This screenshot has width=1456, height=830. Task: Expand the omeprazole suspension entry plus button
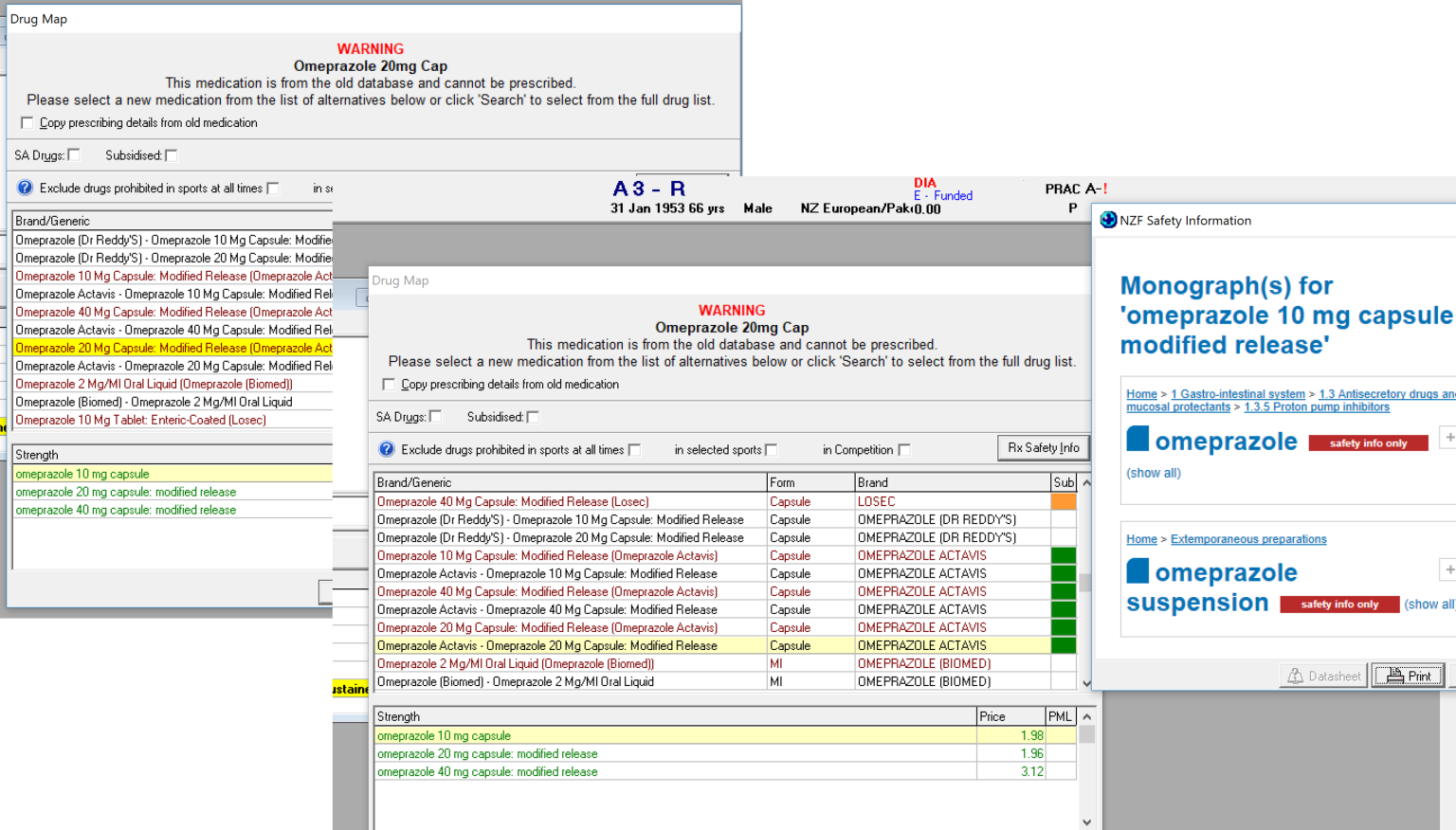pos(1447,569)
